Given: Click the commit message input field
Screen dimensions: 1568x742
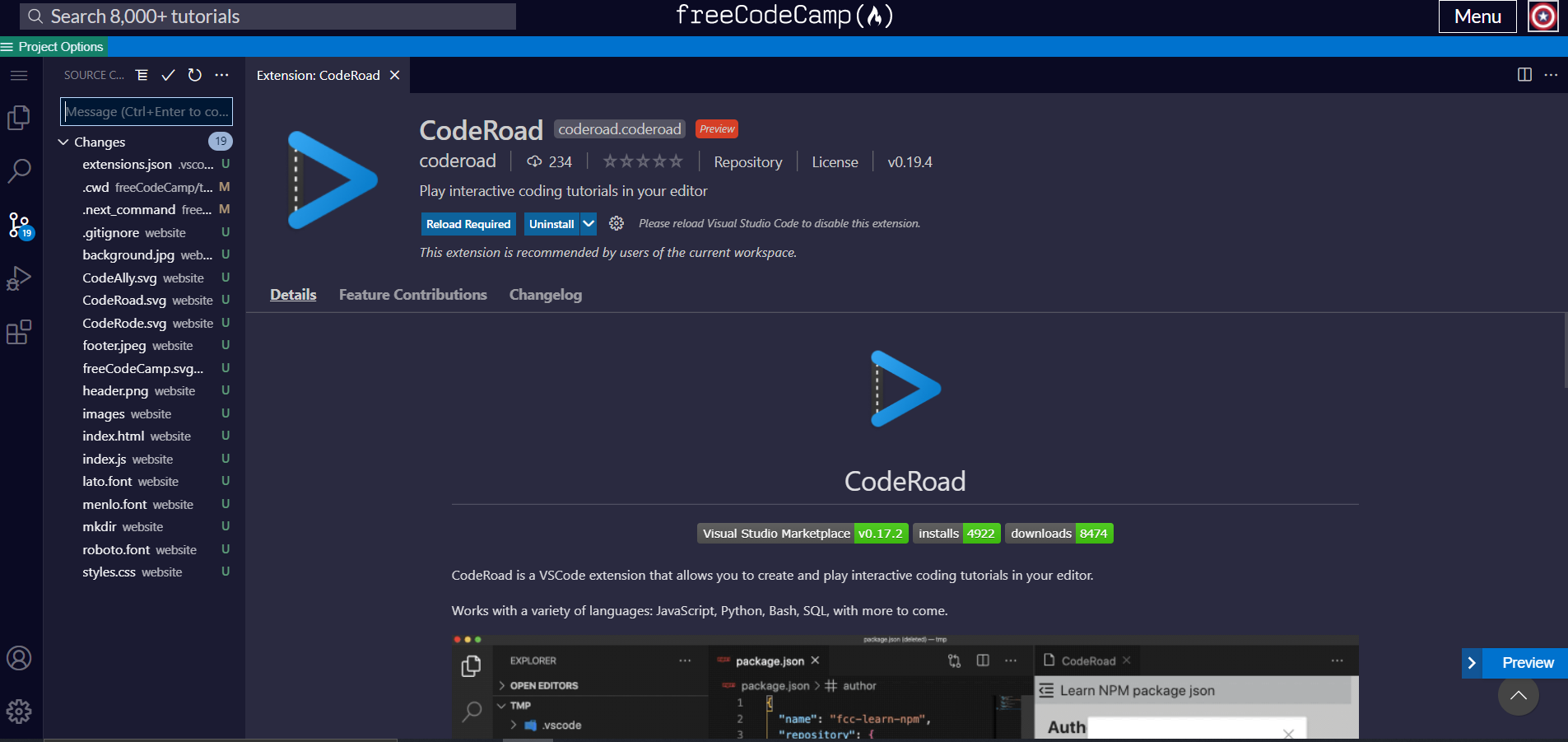Looking at the screenshot, I should [146, 111].
